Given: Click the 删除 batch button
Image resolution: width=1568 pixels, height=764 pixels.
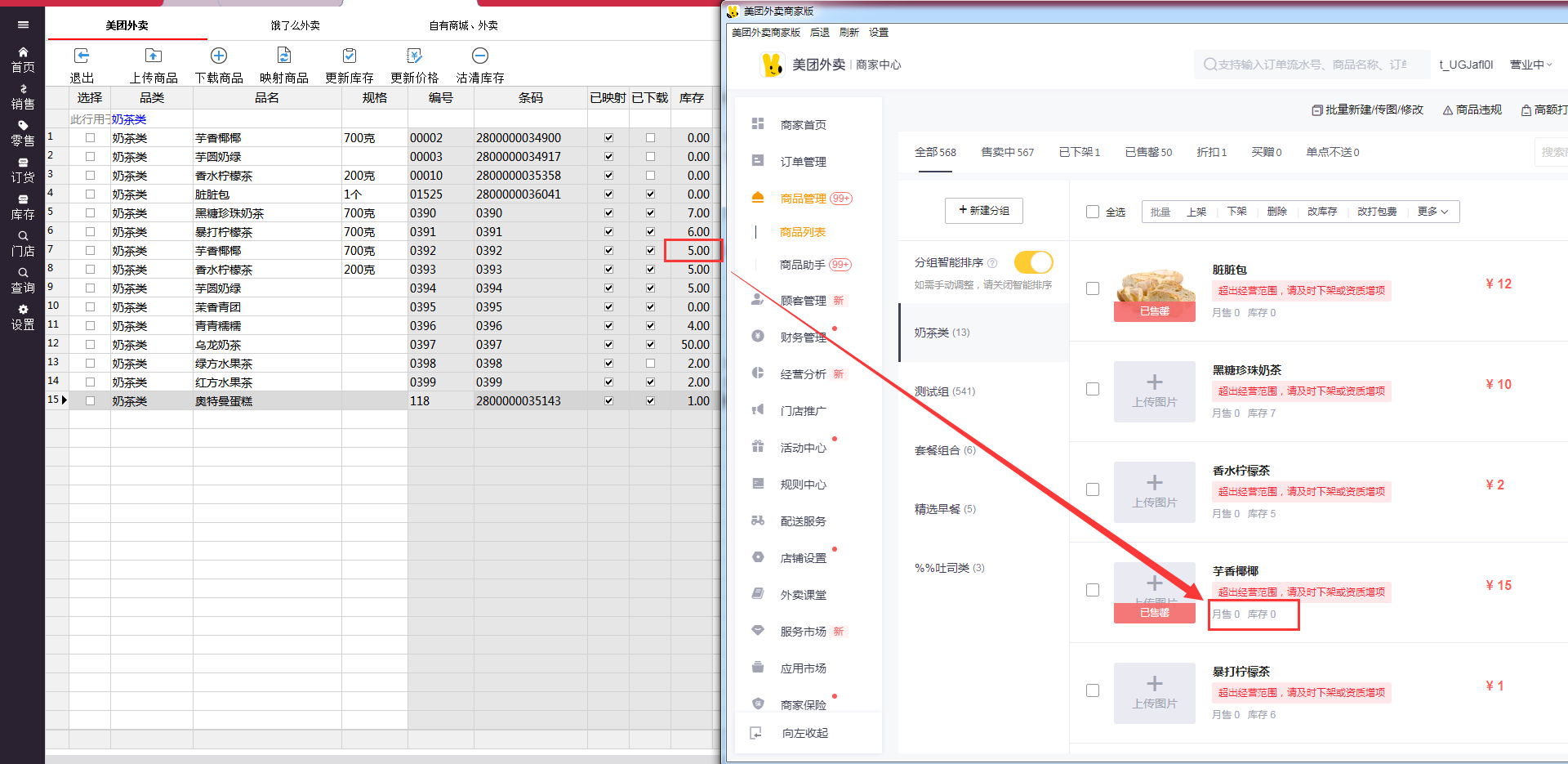Looking at the screenshot, I should pyautogui.click(x=1276, y=212).
